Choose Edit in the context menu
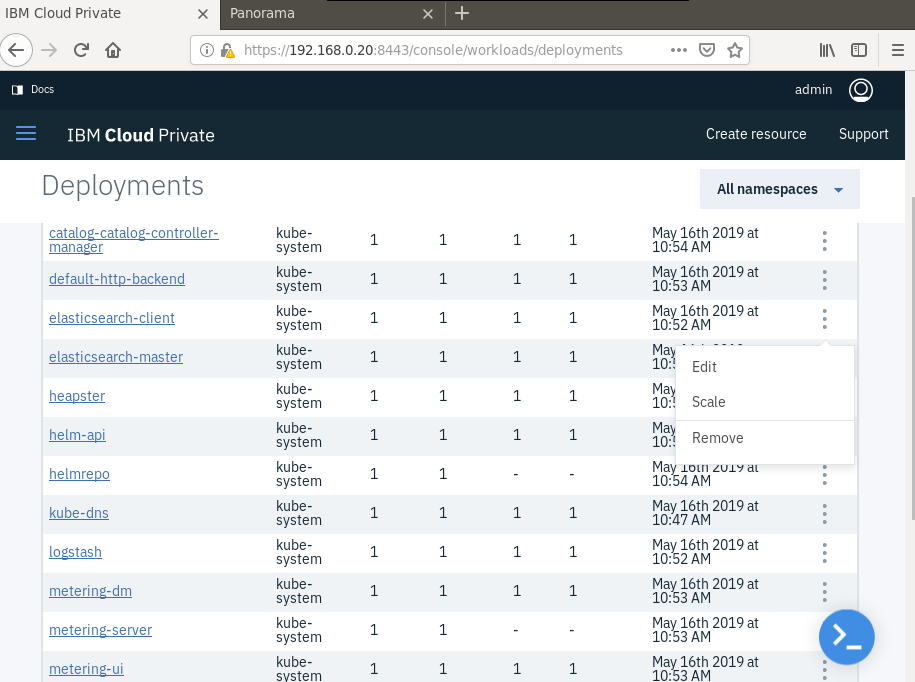915x682 pixels. (764, 367)
